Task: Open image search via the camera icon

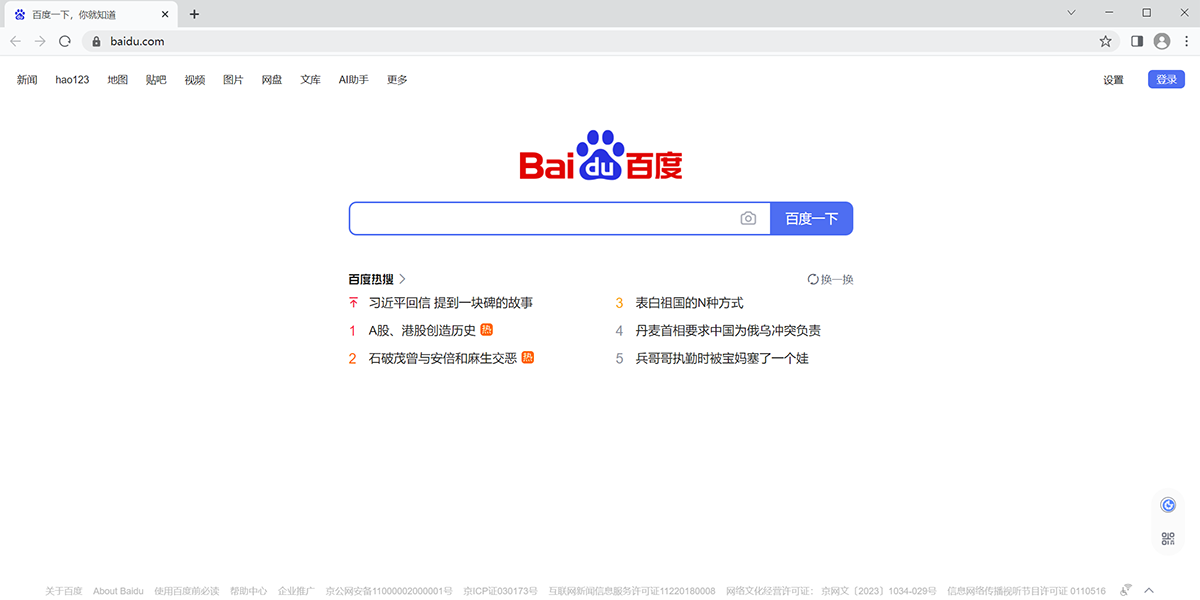Action: 748,218
